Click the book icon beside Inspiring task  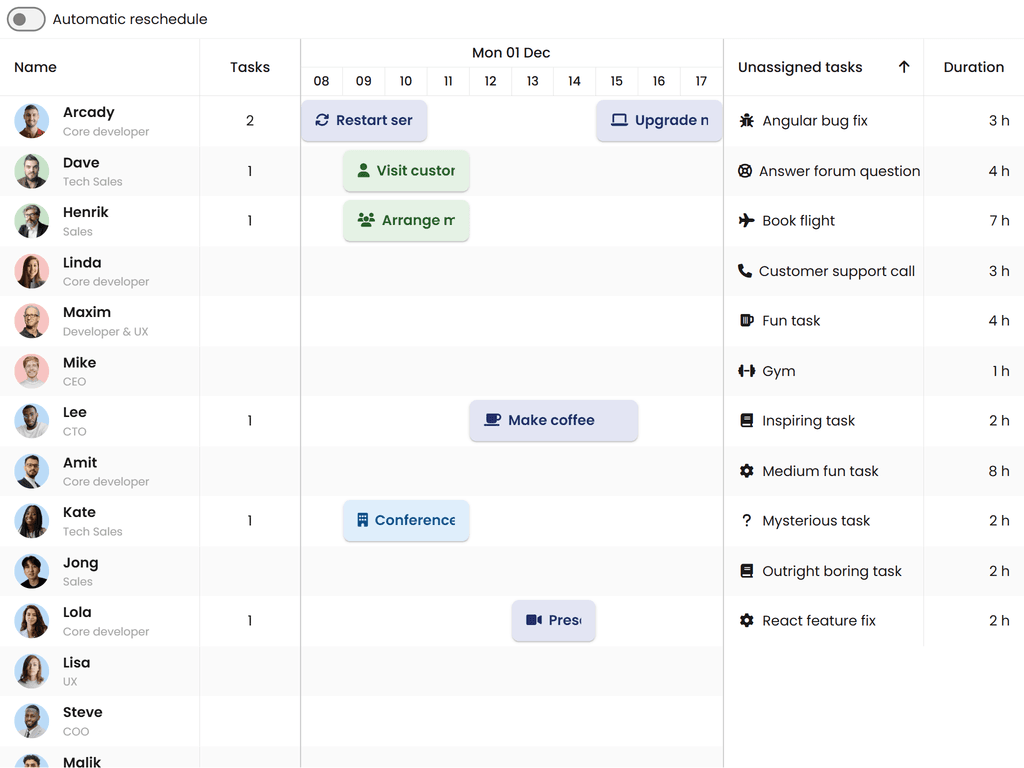point(746,420)
